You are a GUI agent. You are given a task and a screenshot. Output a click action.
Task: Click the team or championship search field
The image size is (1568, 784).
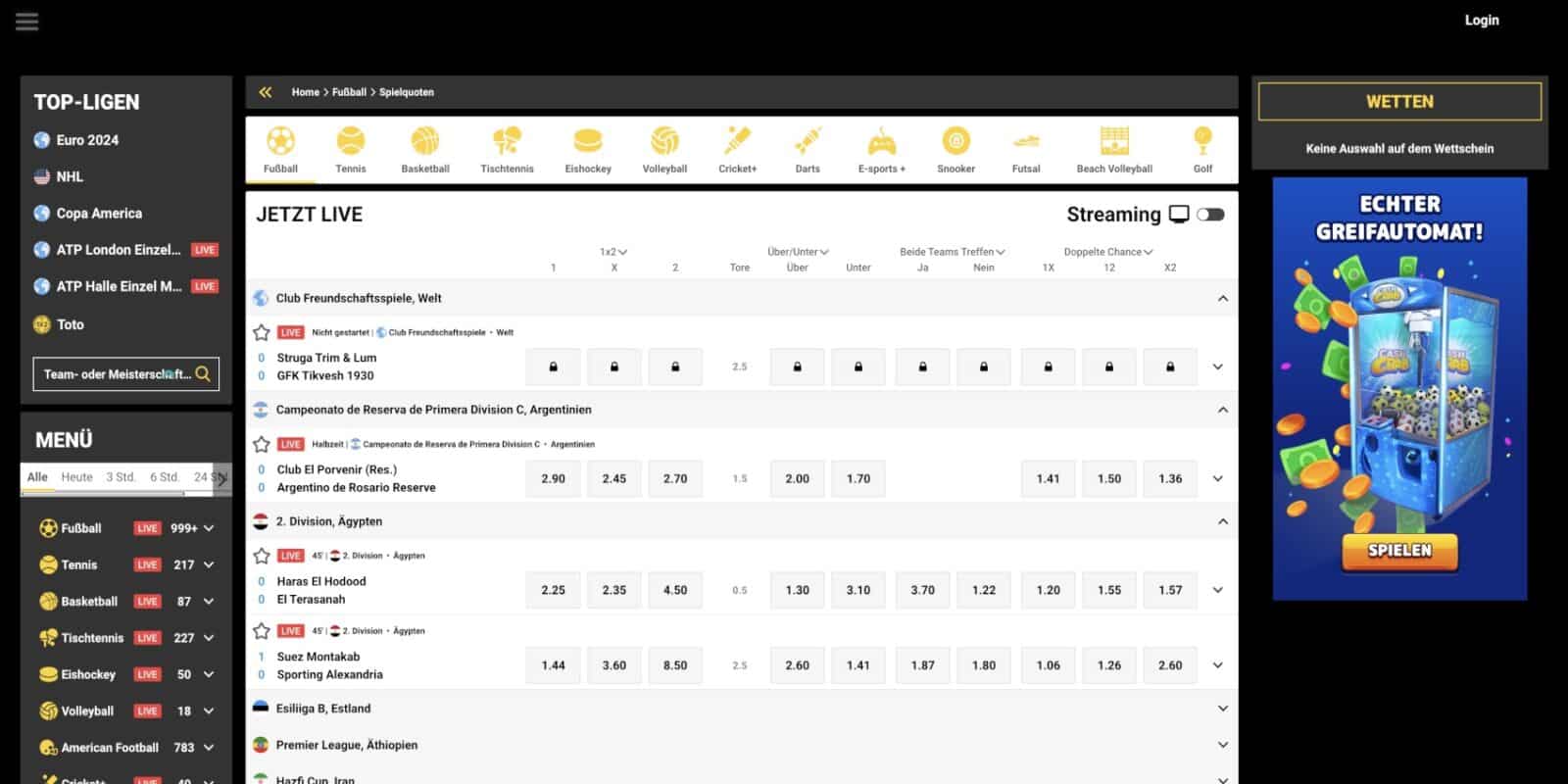click(126, 373)
